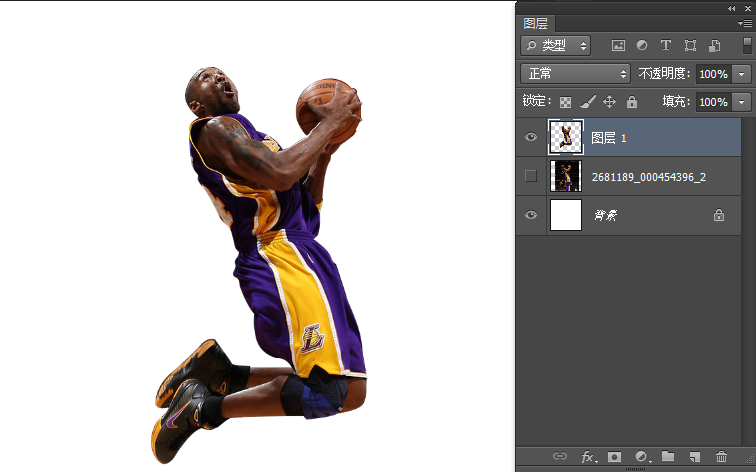Viewport: 756px width, 472px height.
Task: Hide the white background layer eye
Action: click(x=531, y=215)
